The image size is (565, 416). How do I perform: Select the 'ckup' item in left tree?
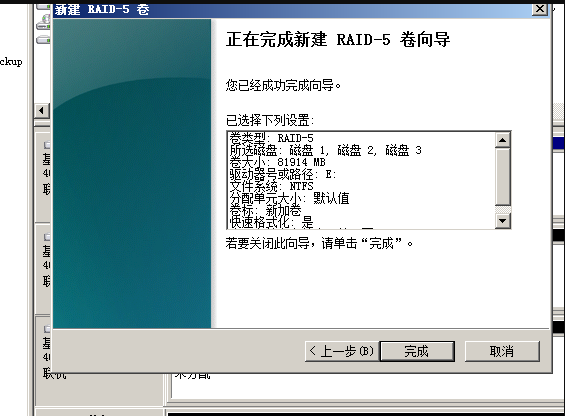(x=11, y=62)
